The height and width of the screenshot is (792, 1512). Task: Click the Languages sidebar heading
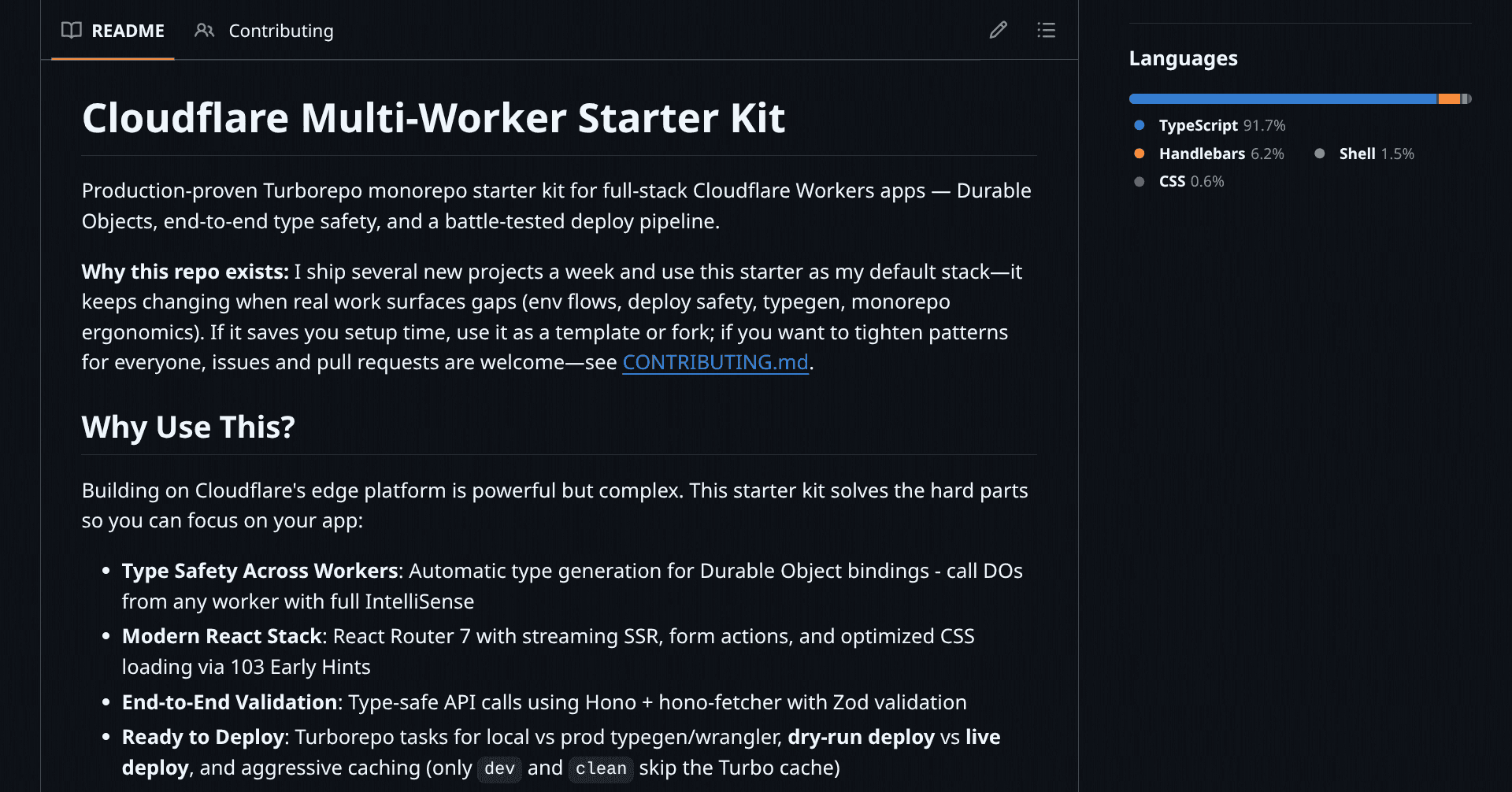coord(1183,58)
